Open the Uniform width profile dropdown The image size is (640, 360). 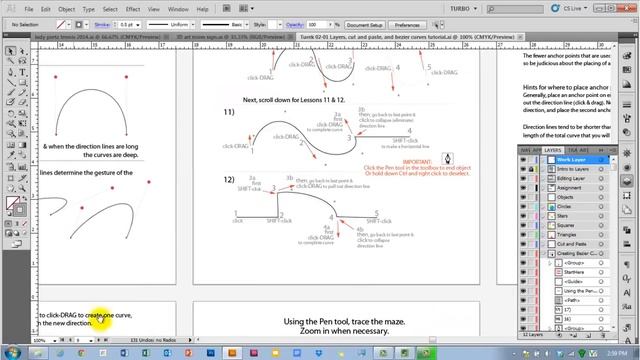click(193, 25)
